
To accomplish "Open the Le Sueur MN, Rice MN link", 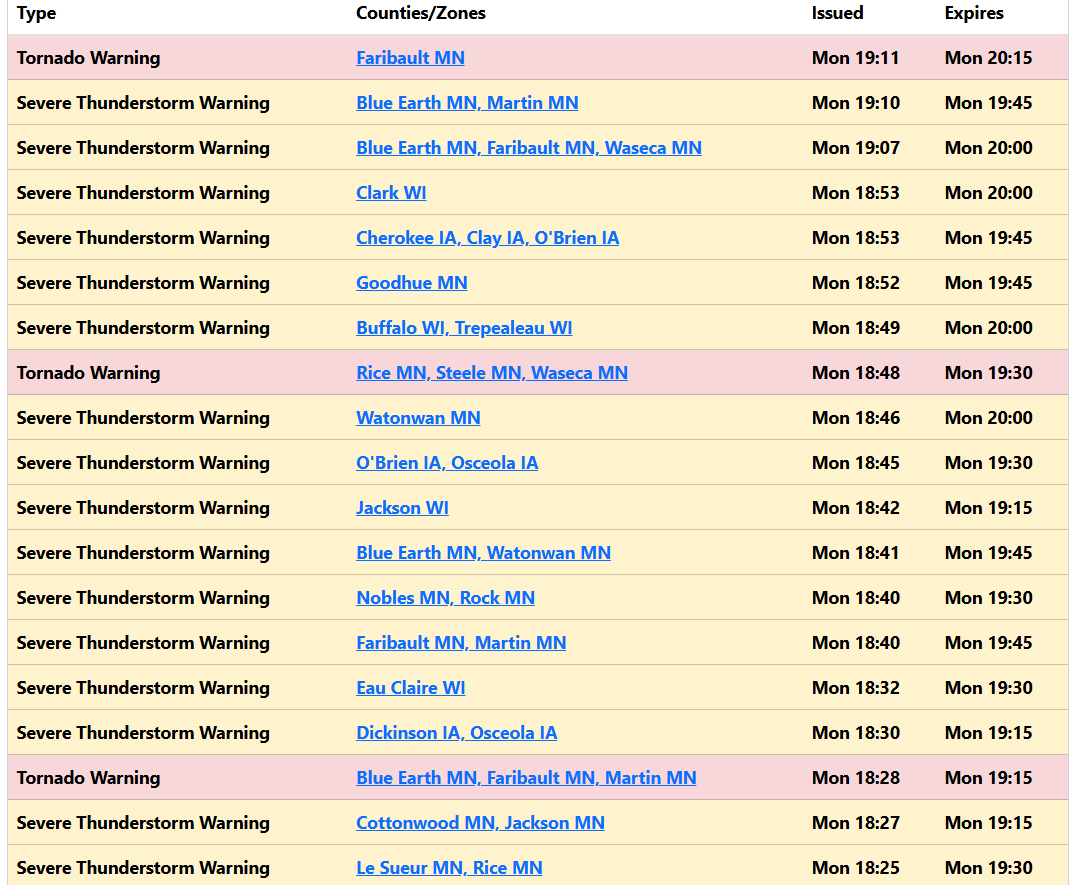I will point(449,868).
